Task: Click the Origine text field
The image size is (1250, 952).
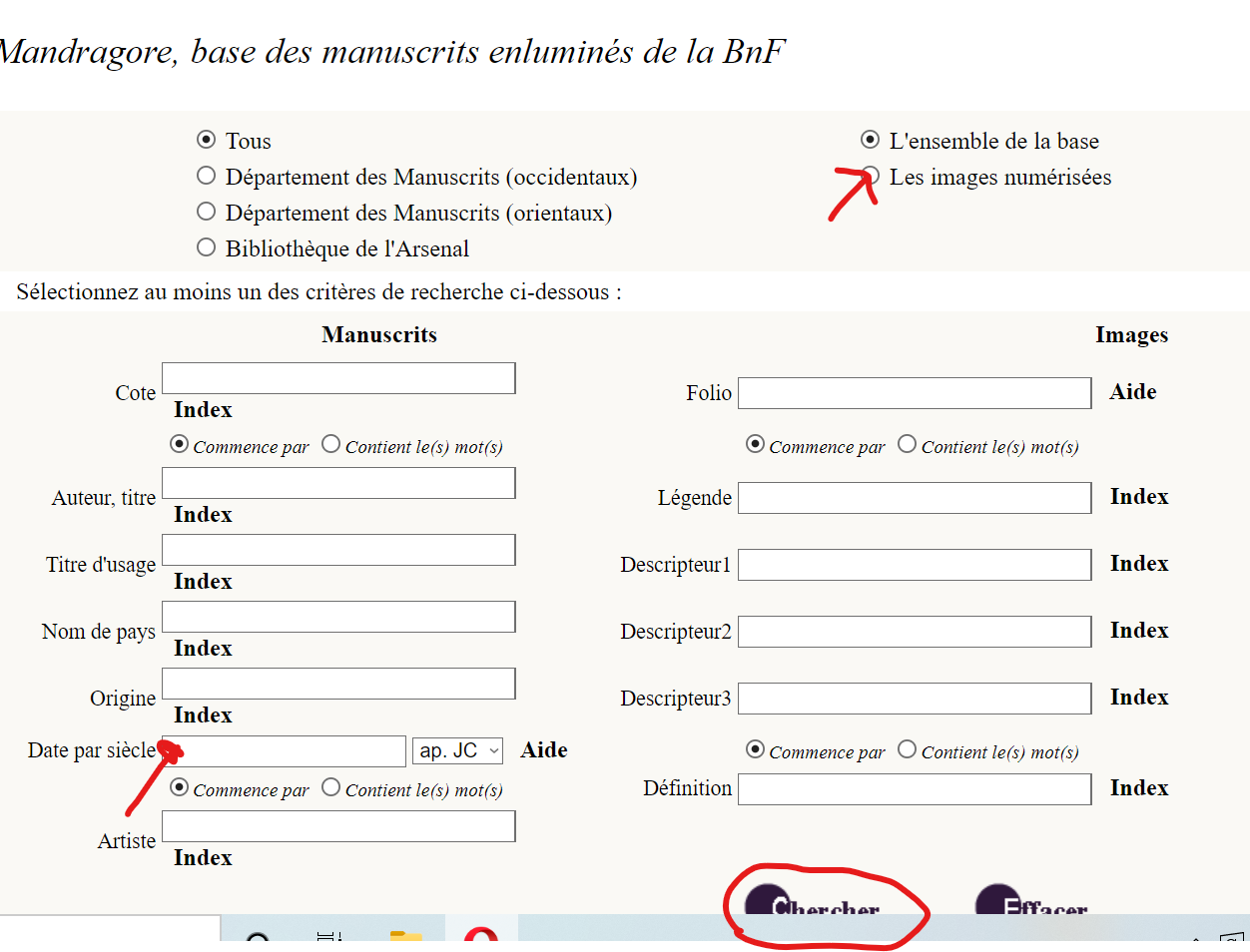Action: tap(338, 684)
